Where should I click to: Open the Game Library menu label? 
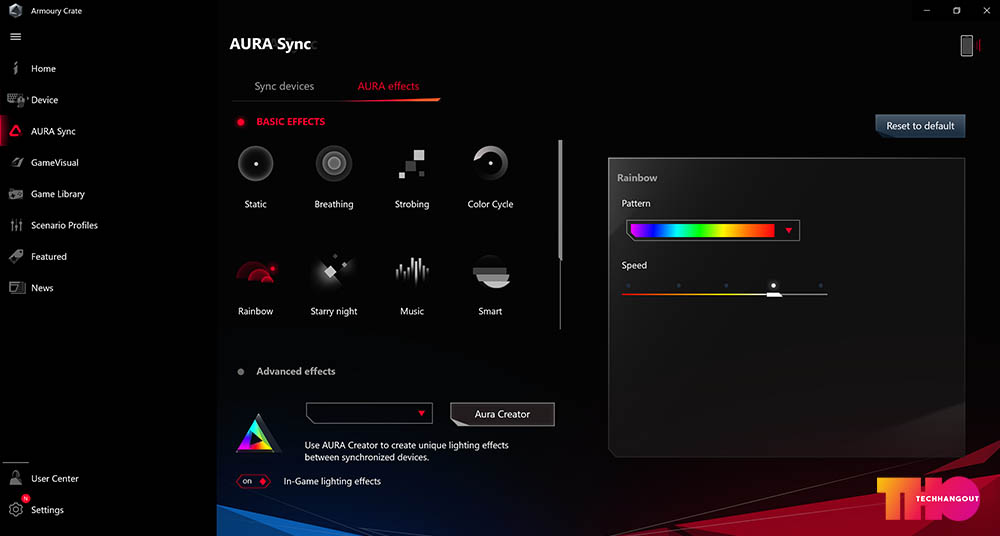pyautogui.click(x=57, y=194)
